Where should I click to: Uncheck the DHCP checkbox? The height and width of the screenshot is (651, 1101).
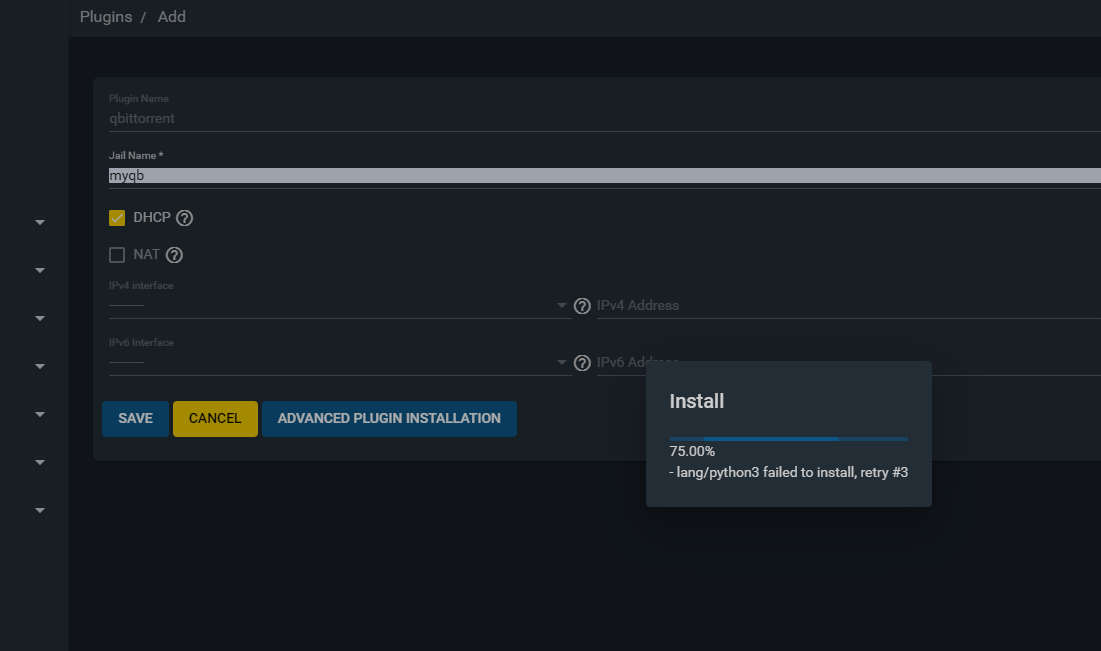tap(117, 218)
